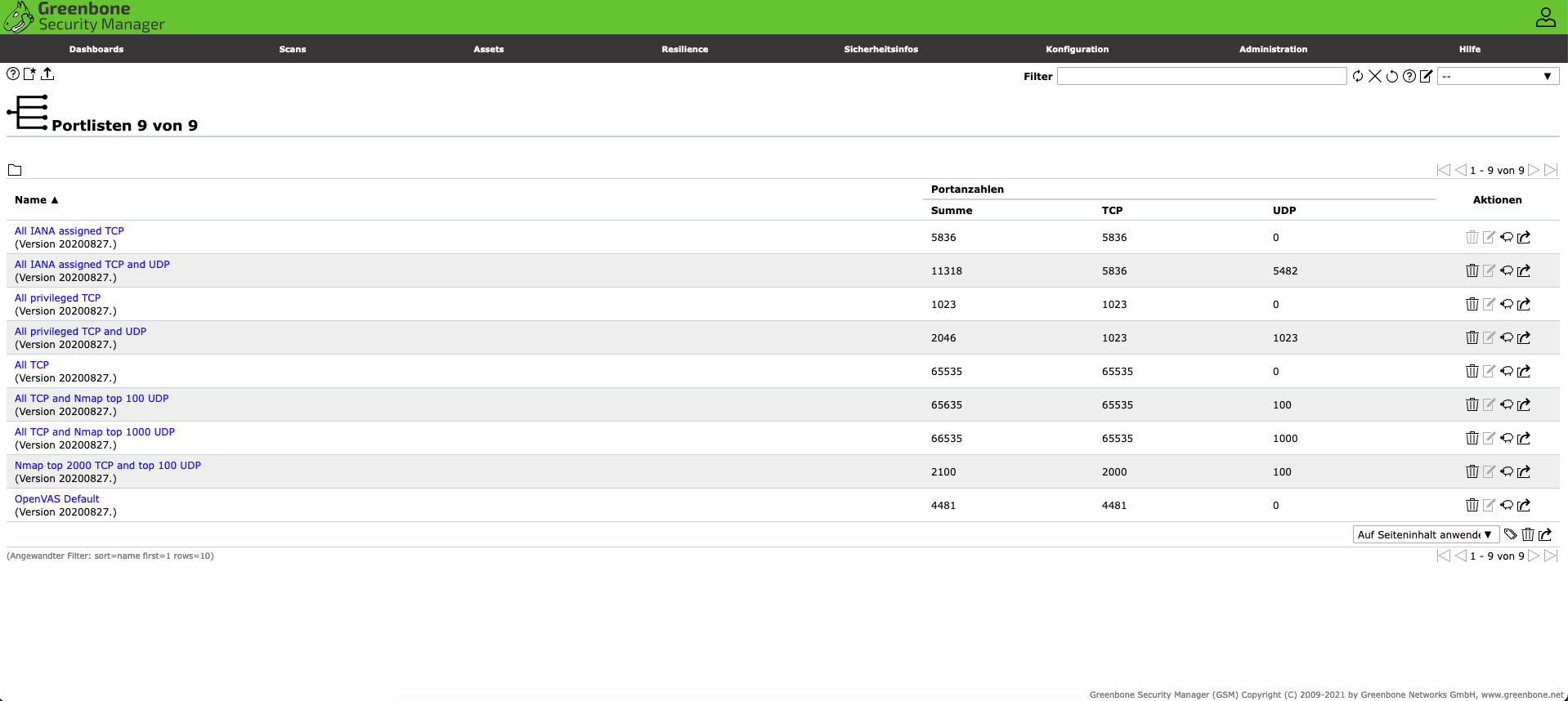Reset filter to default icon
Image resolution: width=1568 pixels, height=701 pixels.
(x=1392, y=76)
